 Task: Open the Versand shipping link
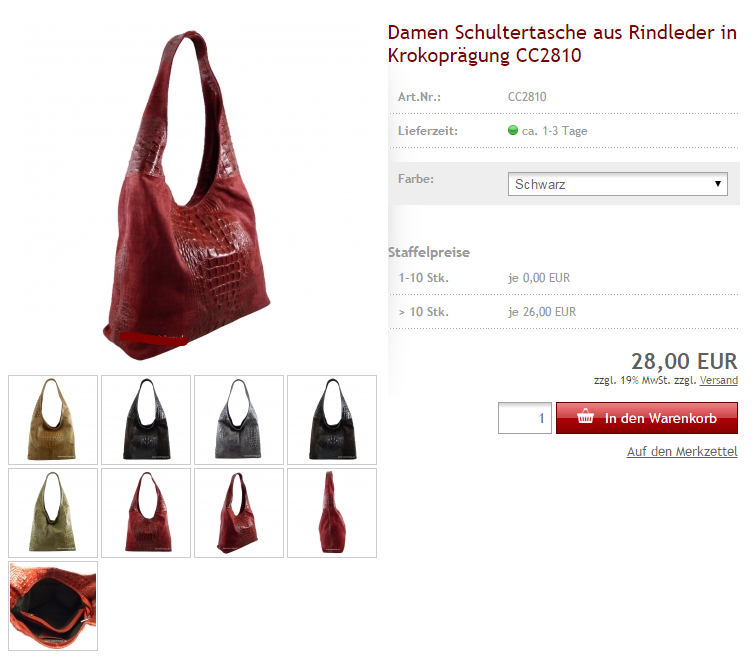718,380
